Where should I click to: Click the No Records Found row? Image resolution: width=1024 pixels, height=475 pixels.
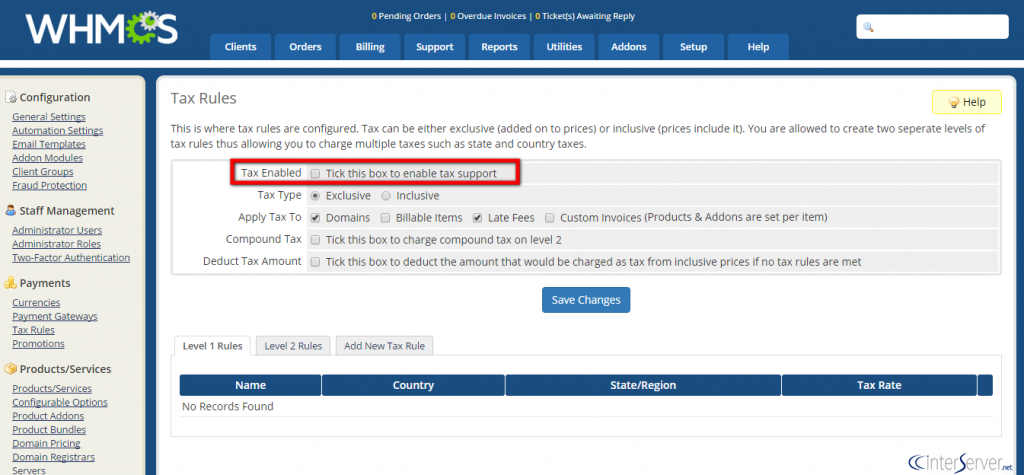coord(586,407)
